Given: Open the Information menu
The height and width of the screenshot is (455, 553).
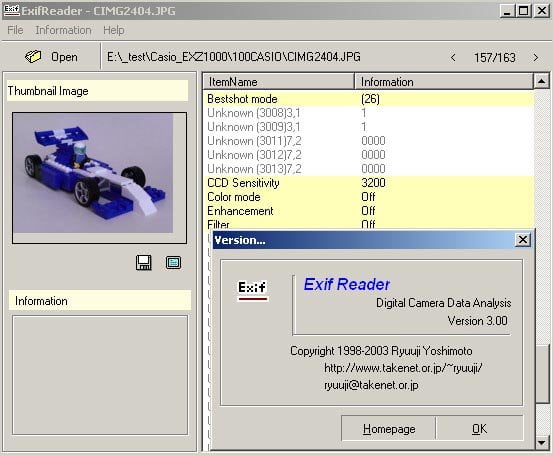Looking at the screenshot, I should pos(63,30).
